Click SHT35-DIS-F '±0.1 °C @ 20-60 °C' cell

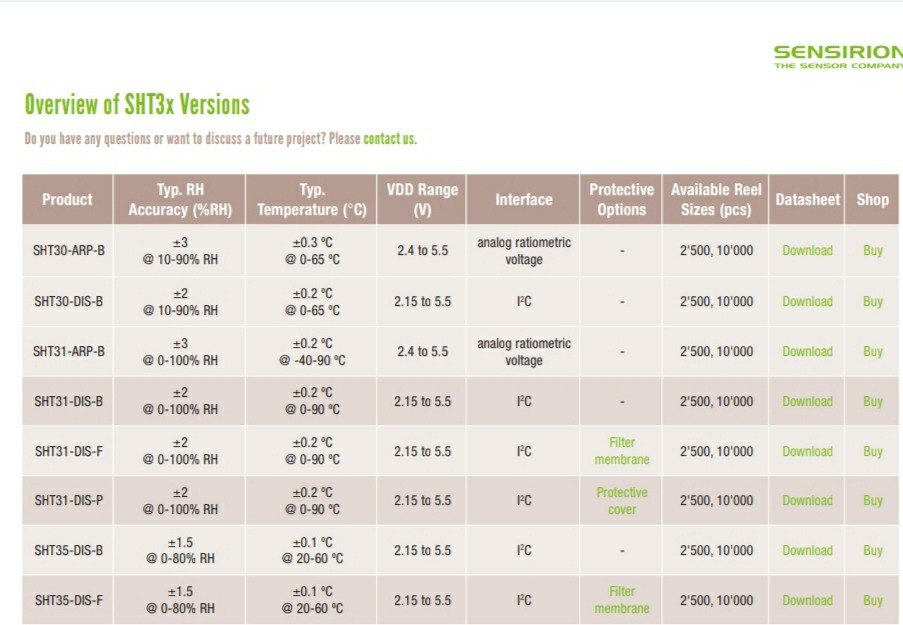coord(312,600)
